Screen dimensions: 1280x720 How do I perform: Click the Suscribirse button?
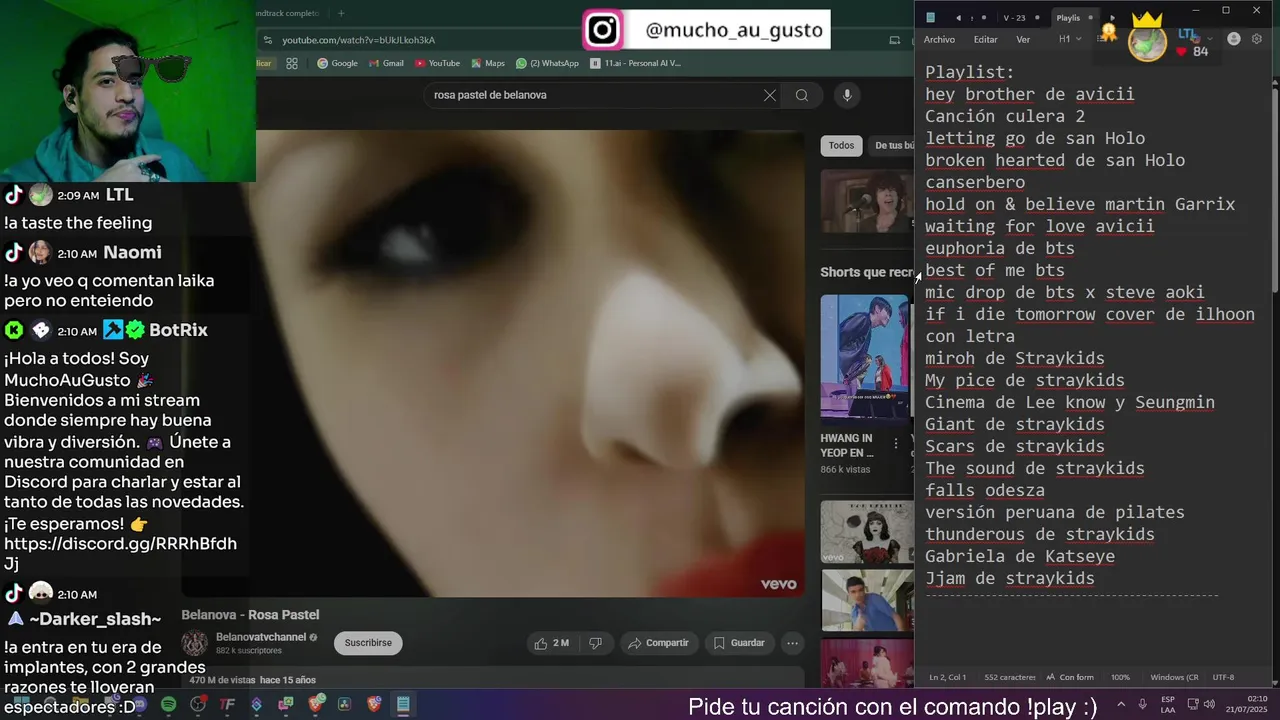pyautogui.click(x=368, y=643)
